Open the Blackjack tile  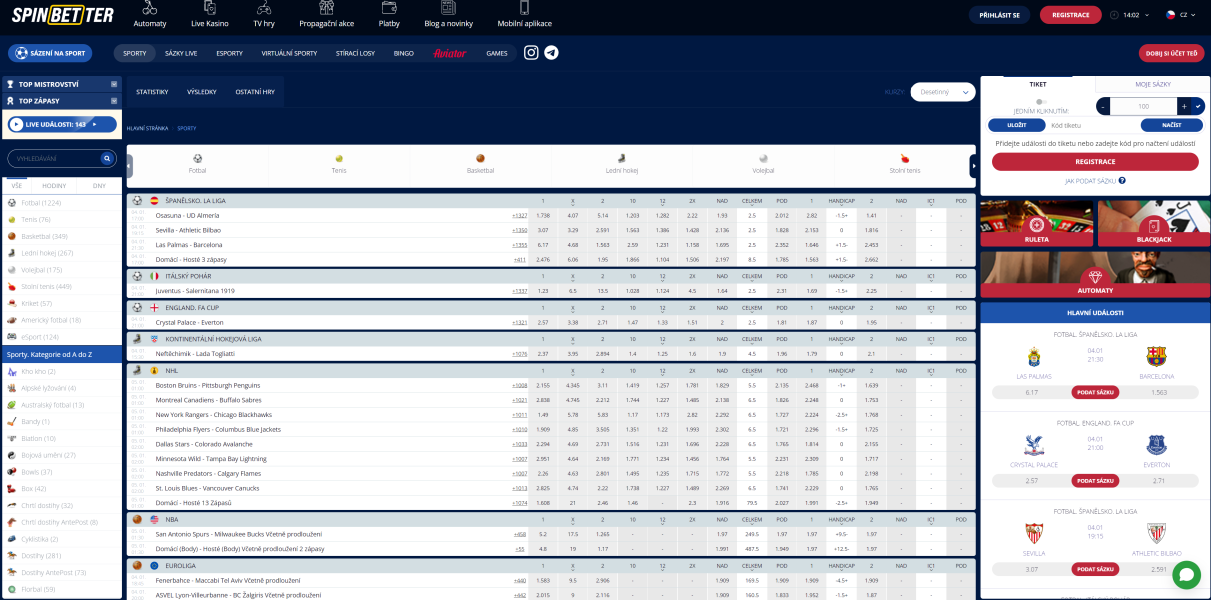tap(1153, 225)
